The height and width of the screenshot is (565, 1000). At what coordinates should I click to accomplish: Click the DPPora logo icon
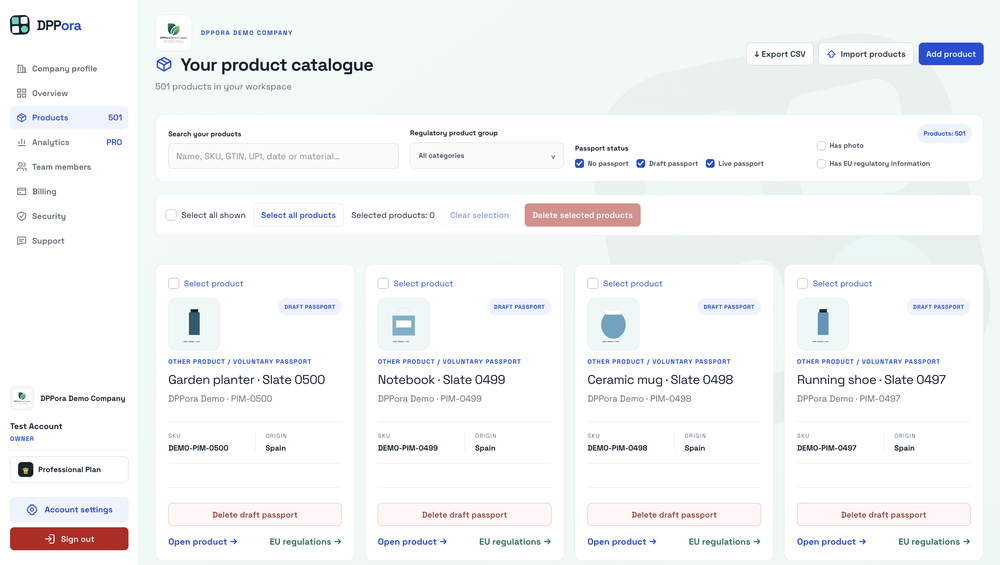(20, 25)
